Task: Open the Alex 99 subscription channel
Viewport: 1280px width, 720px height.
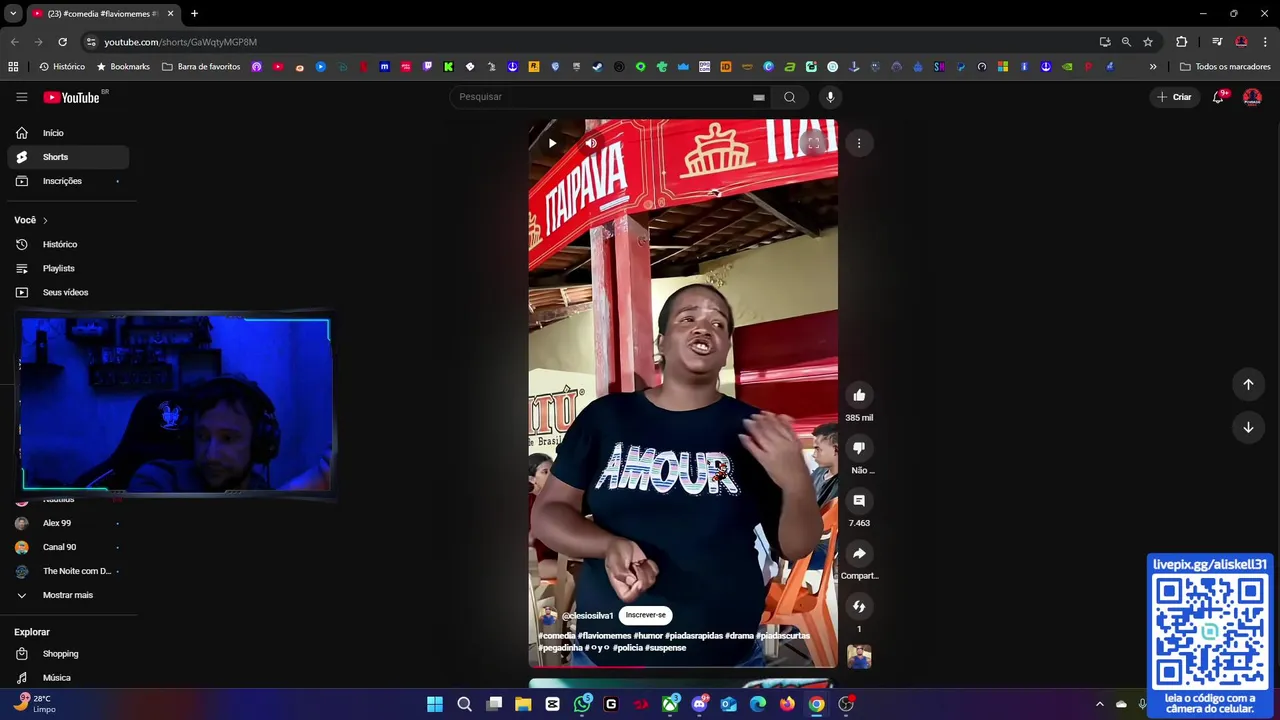Action: [68, 523]
